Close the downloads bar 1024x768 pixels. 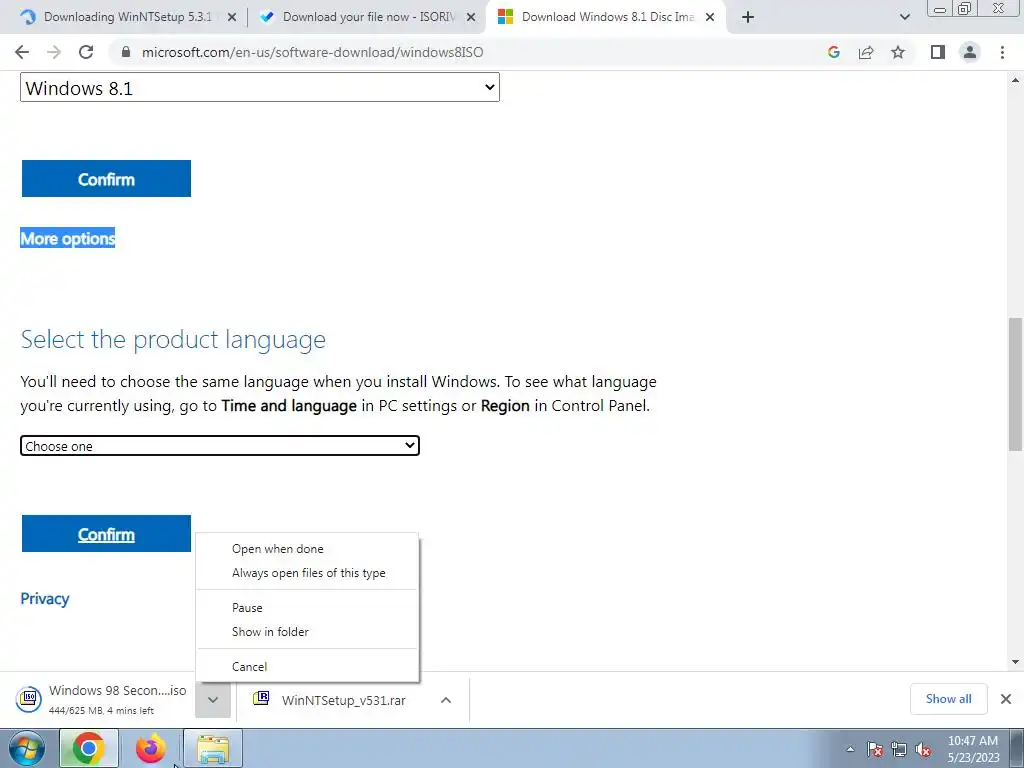[x=1006, y=699]
